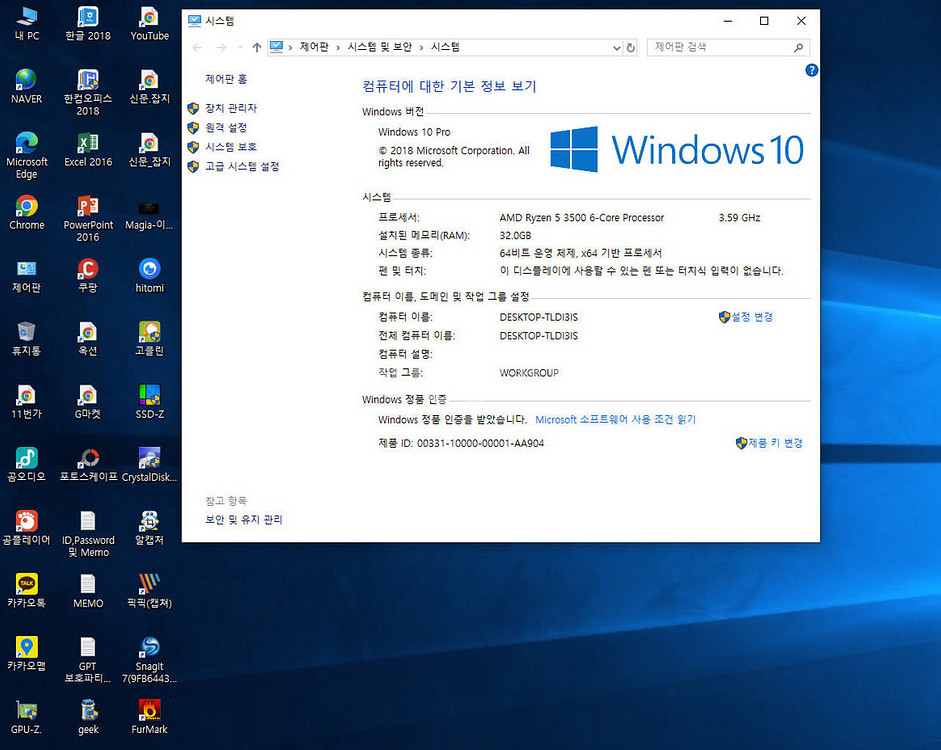
Task: Read Microsoft 소프트웨어 사용 조건 읽기 link
Action: pos(615,419)
